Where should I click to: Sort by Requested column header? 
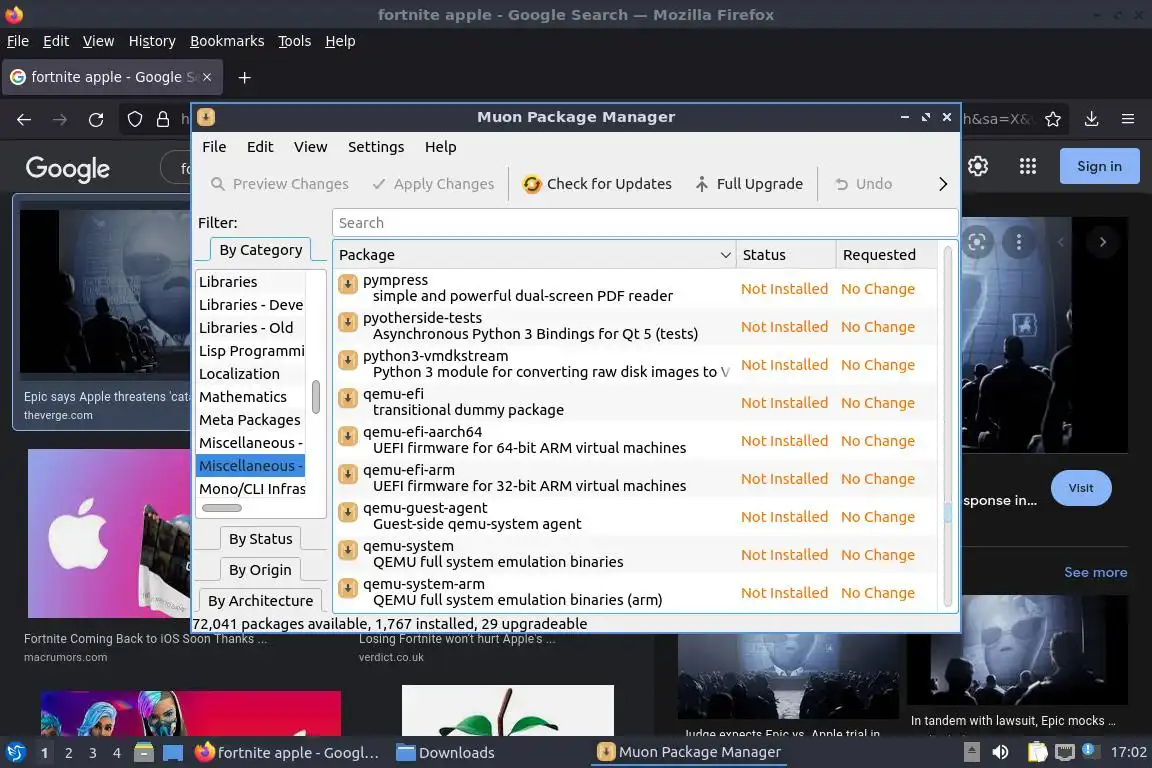coord(887,255)
